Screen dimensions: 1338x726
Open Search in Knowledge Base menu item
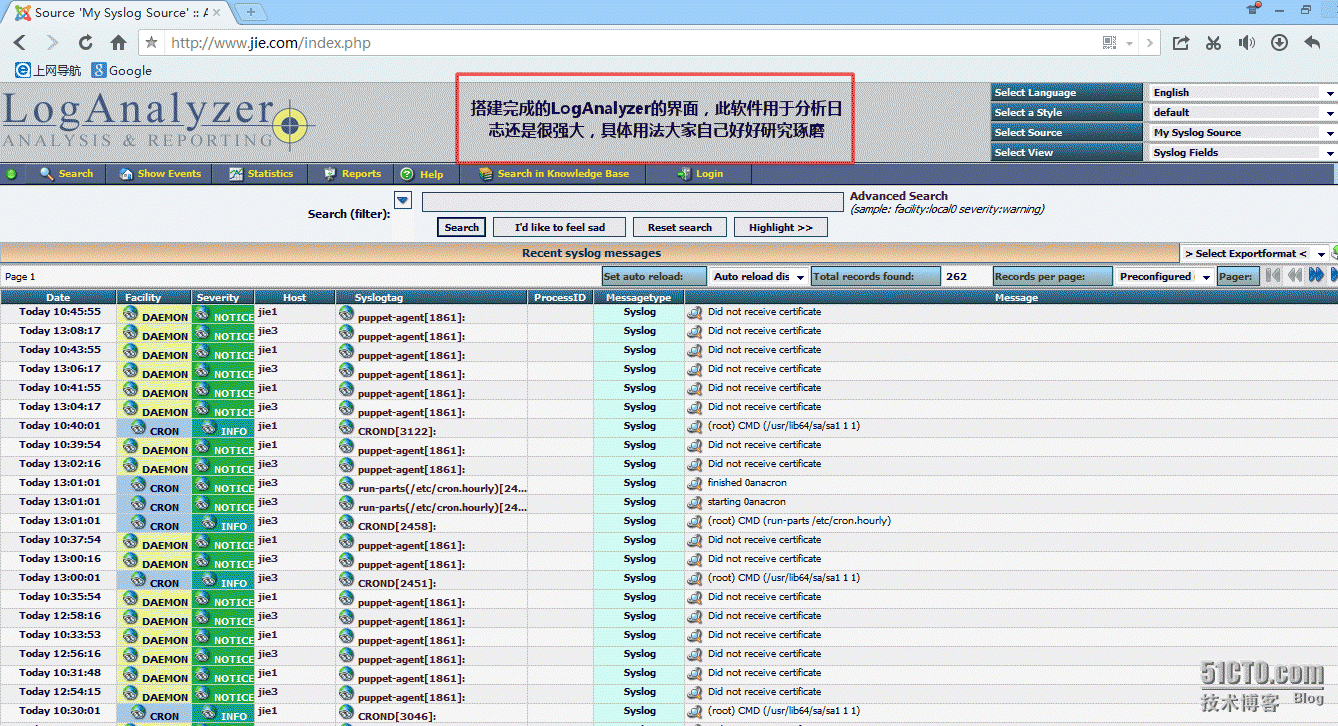pos(554,174)
